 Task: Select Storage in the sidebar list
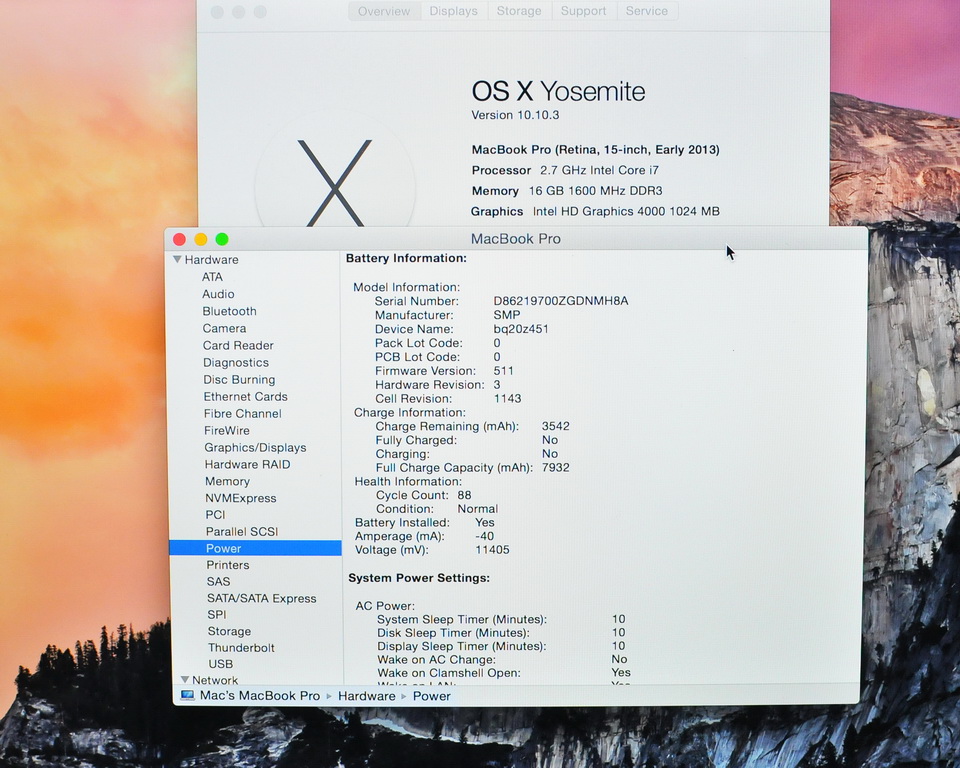pyautogui.click(x=229, y=631)
